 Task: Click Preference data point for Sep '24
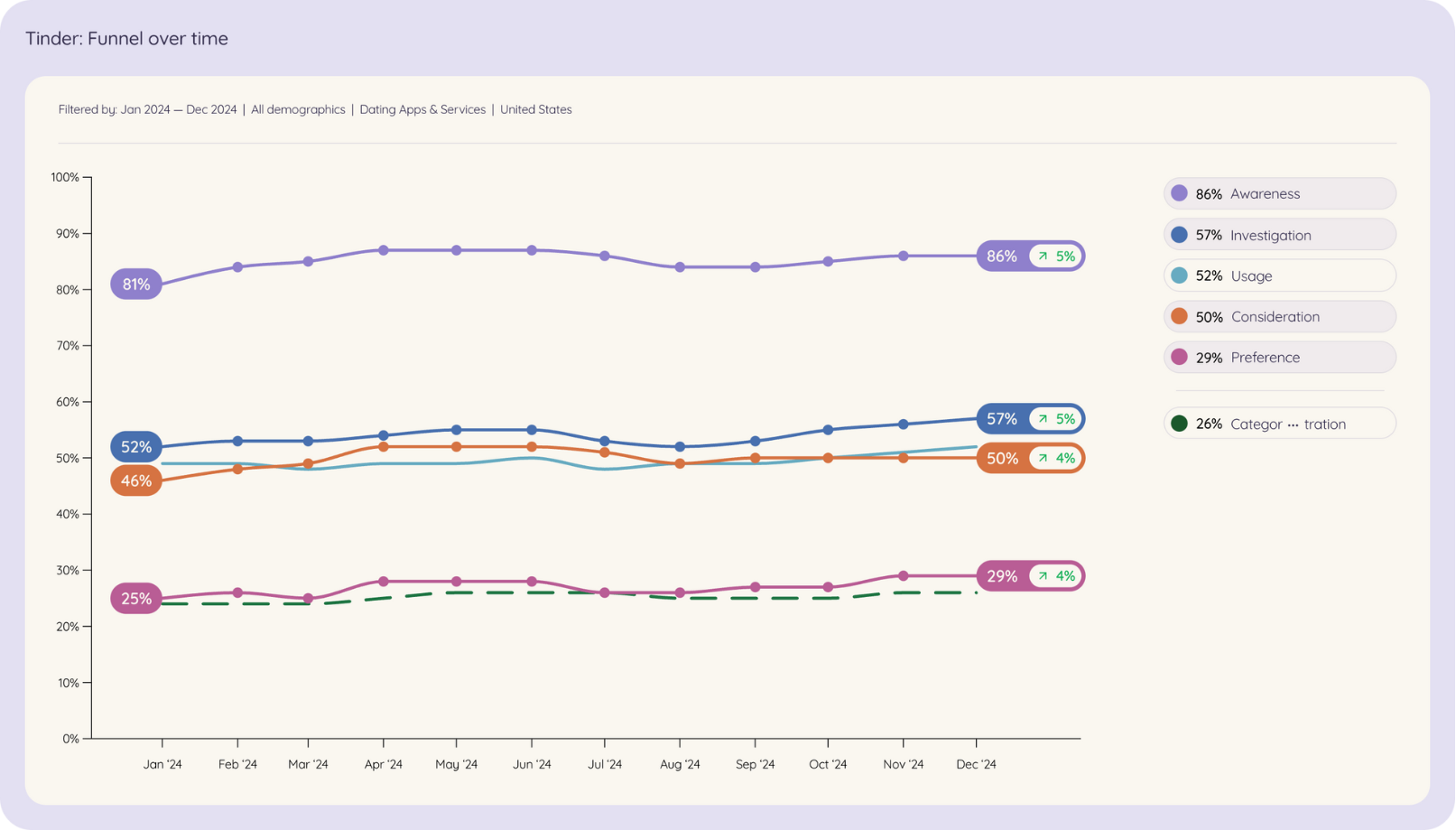[756, 587]
